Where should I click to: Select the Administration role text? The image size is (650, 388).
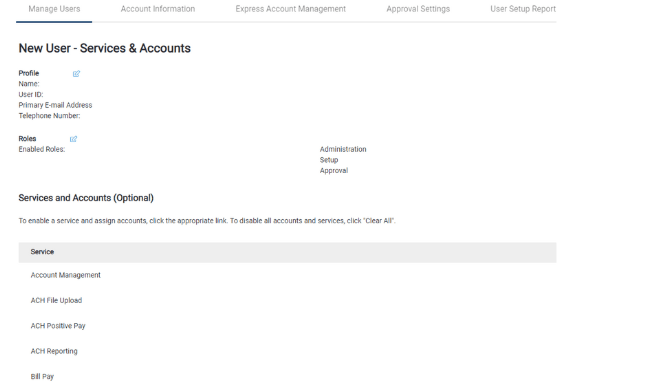343,149
